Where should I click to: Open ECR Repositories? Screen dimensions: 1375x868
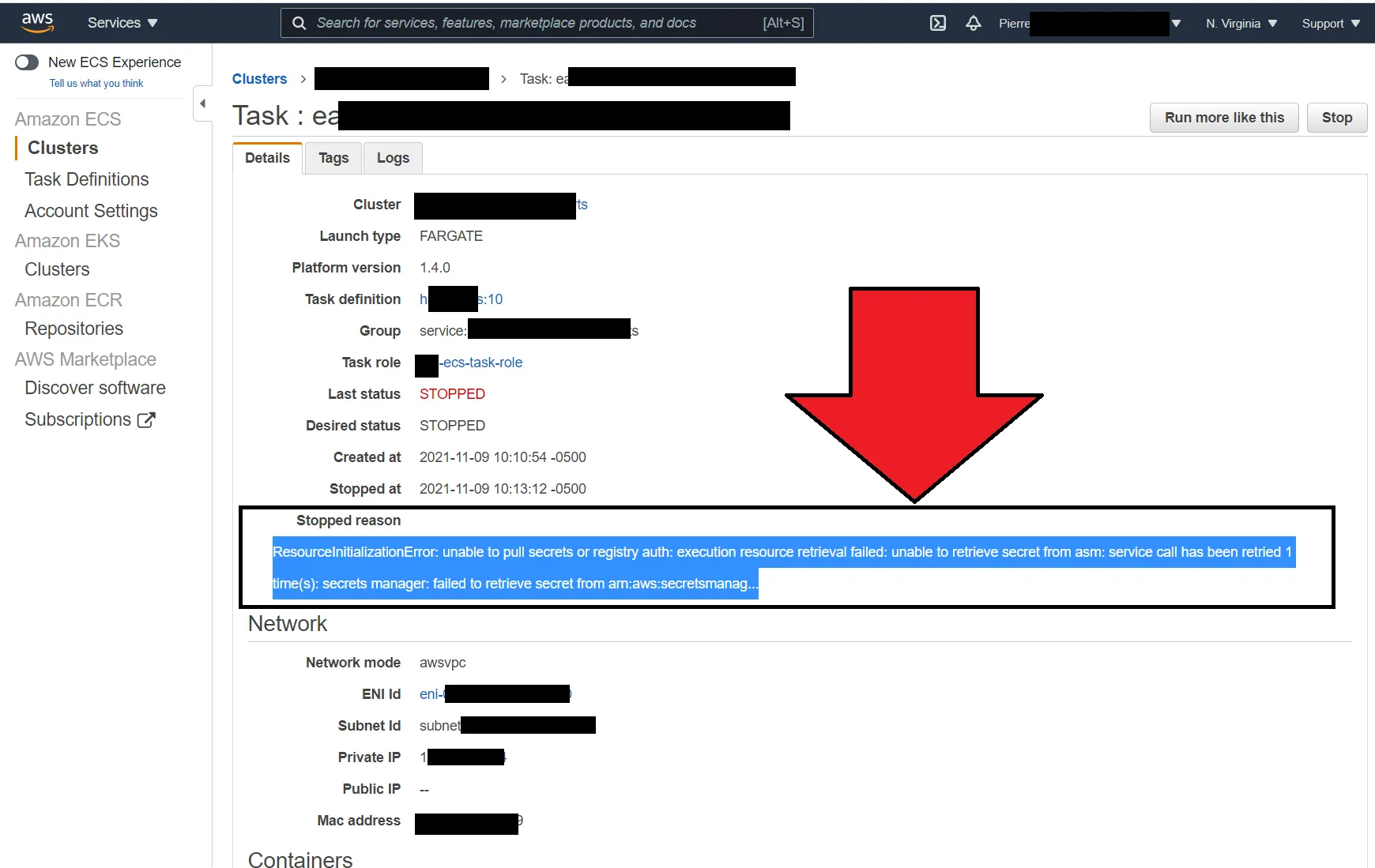coord(73,329)
